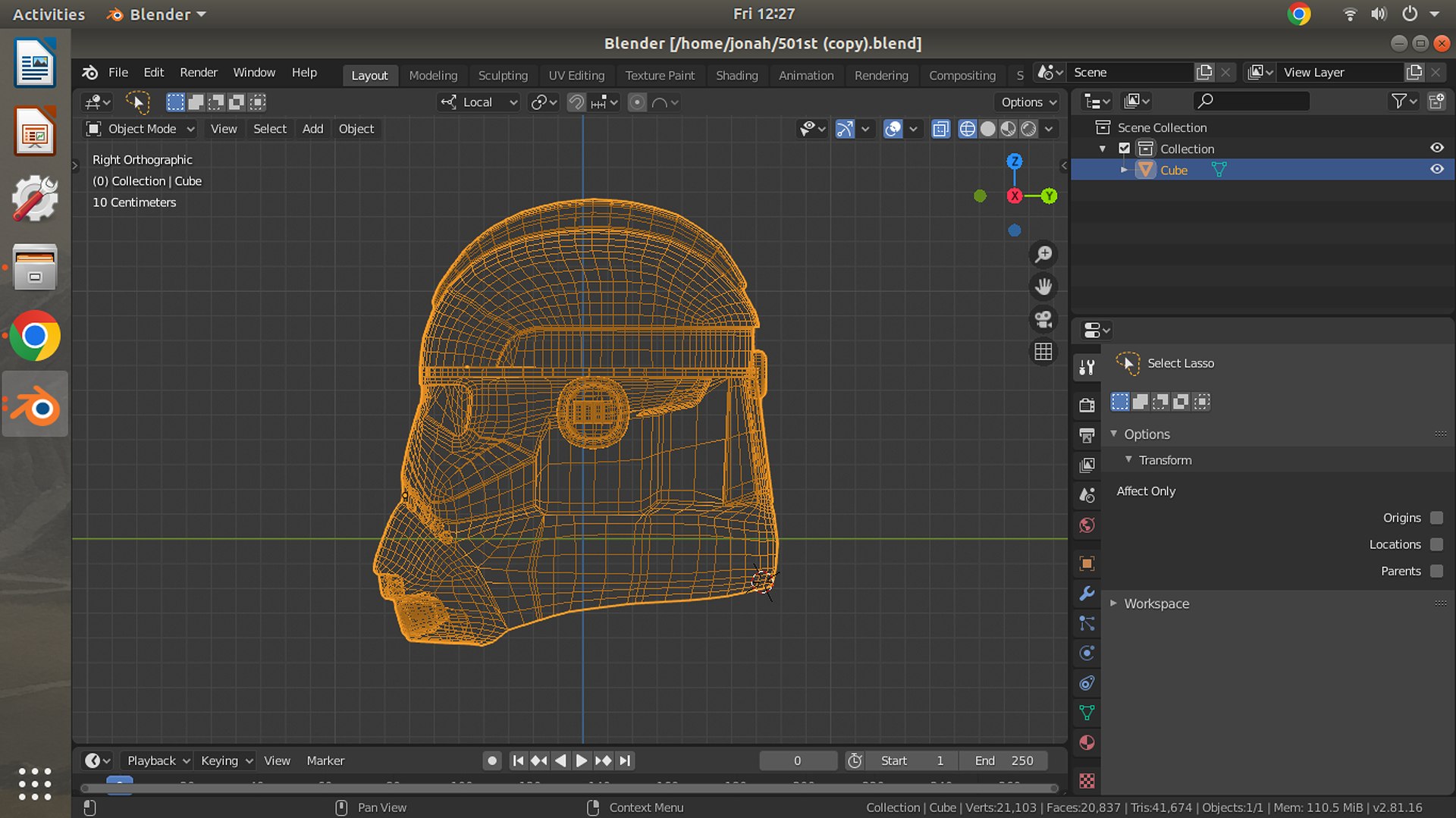The height and width of the screenshot is (818, 1456).
Task: Choose intersect selection mode in the viewport header
Action: 257,102
